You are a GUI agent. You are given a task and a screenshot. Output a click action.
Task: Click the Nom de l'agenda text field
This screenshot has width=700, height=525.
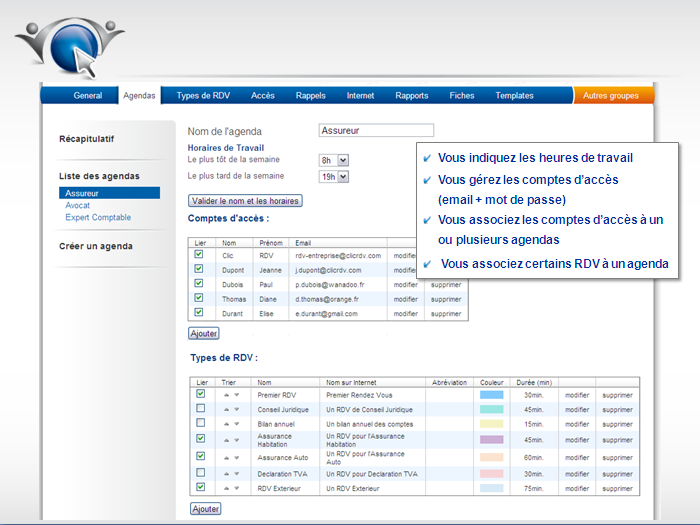coord(376,130)
